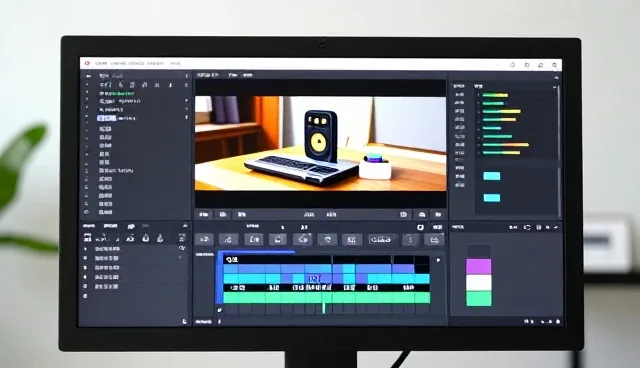This screenshot has width=640, height=368.
Task: Click the last button in the timeline toolbar row
Action: (434, 239)
